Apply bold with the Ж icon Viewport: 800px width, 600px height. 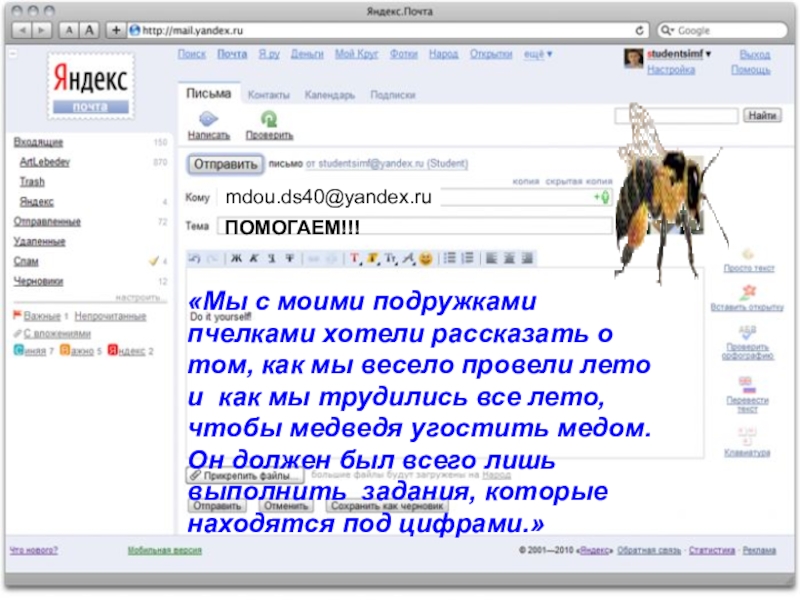tap(236, 259)
